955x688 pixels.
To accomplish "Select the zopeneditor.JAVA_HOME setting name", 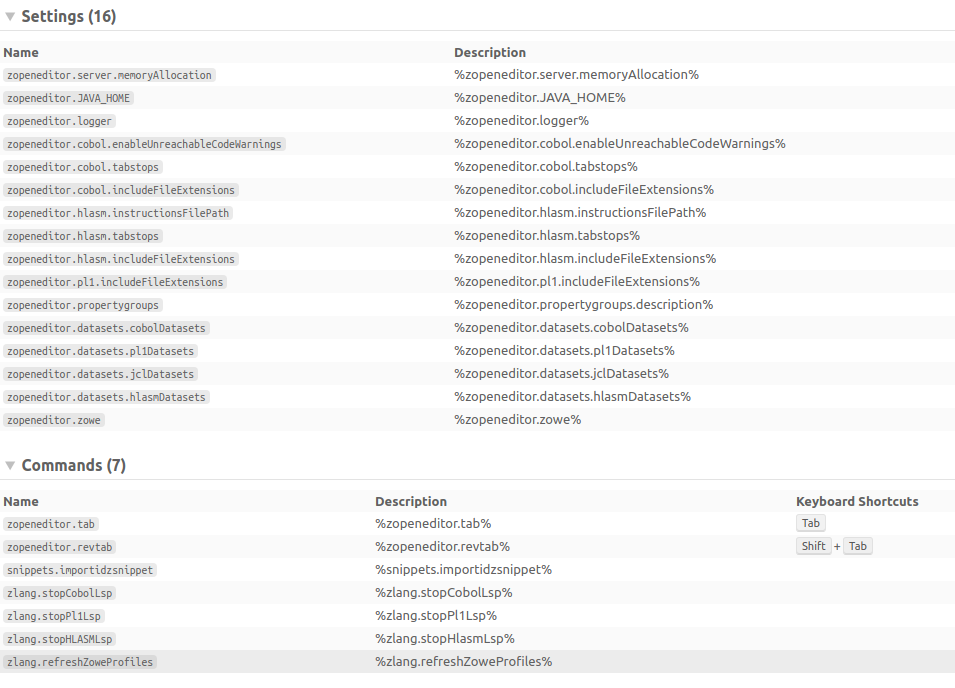I will (67, 97).
